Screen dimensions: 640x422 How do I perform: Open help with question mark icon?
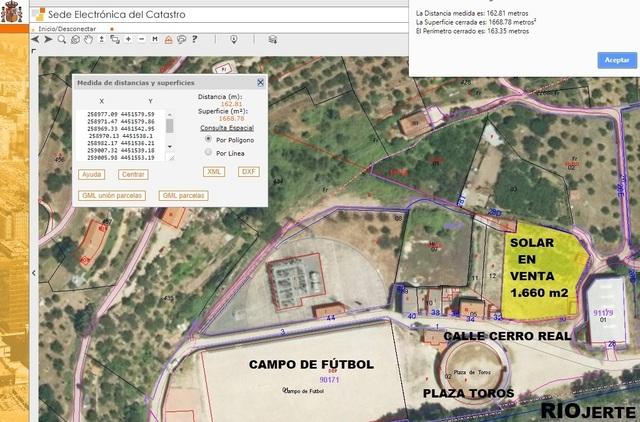(x=194, y=39)
